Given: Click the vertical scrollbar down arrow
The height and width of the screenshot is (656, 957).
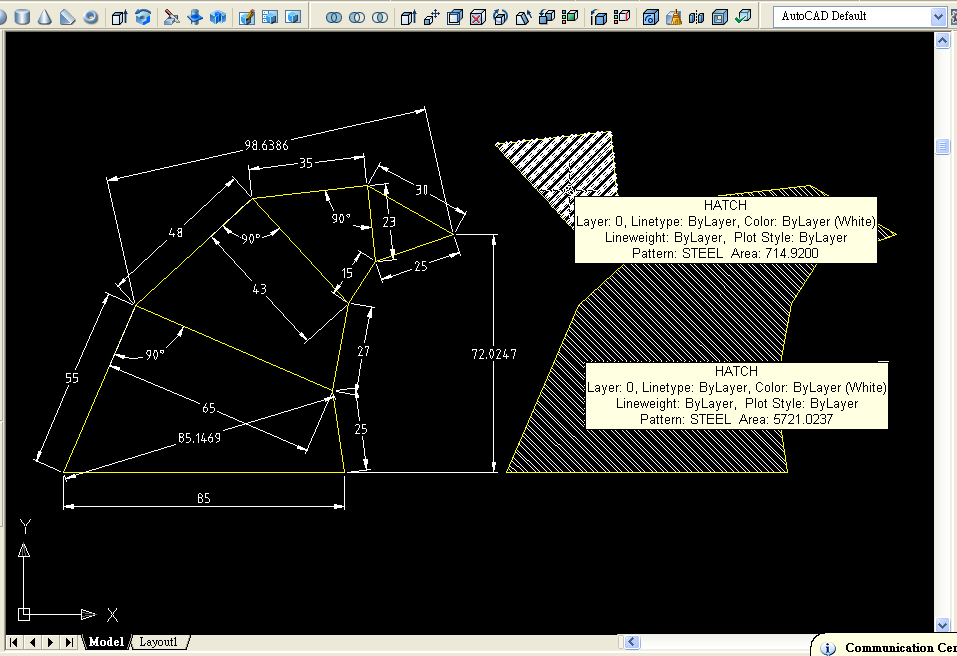Looking at the screenshot, I should tap(942, 625).
